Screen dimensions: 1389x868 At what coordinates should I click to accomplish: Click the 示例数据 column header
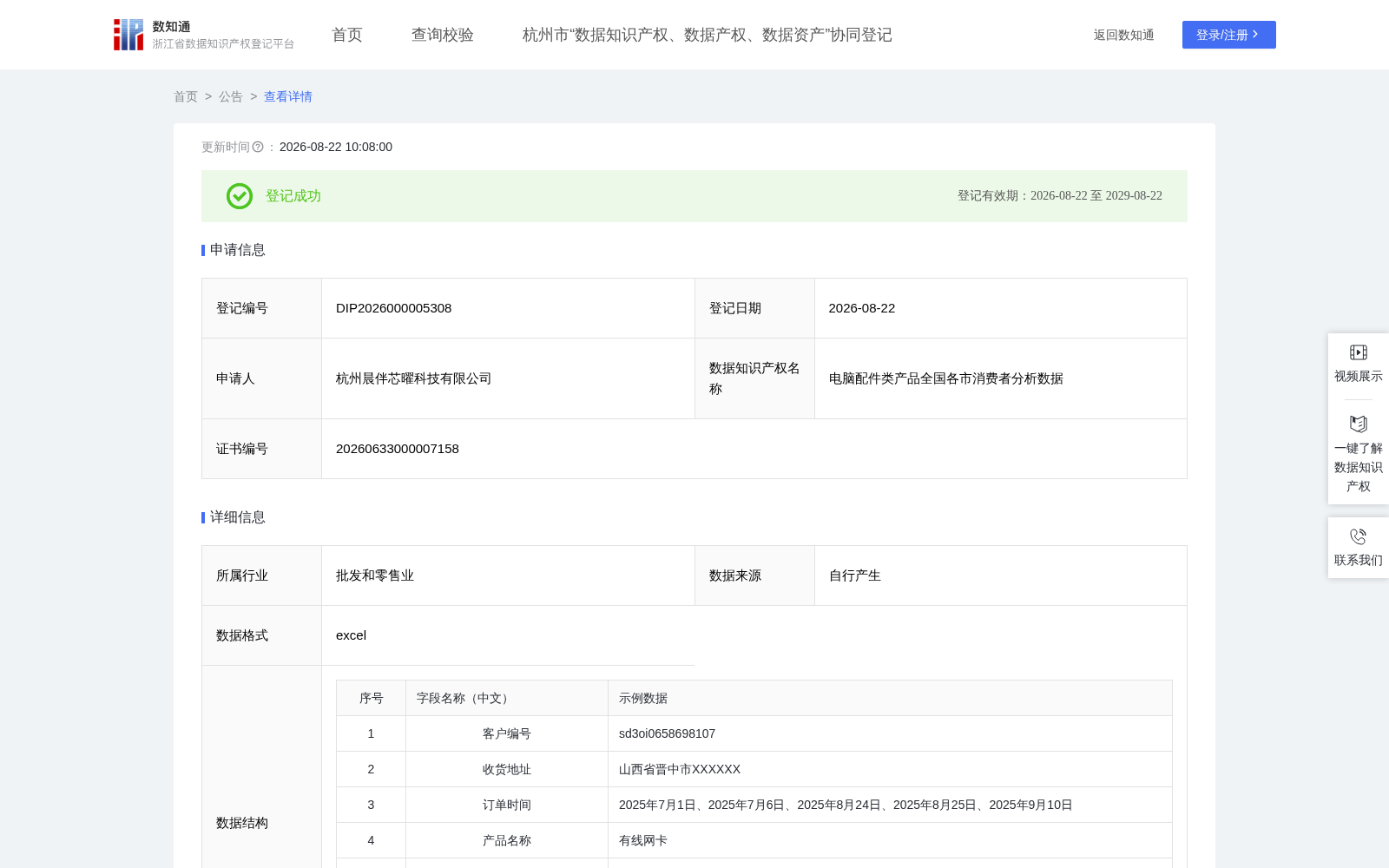point(643,698)
